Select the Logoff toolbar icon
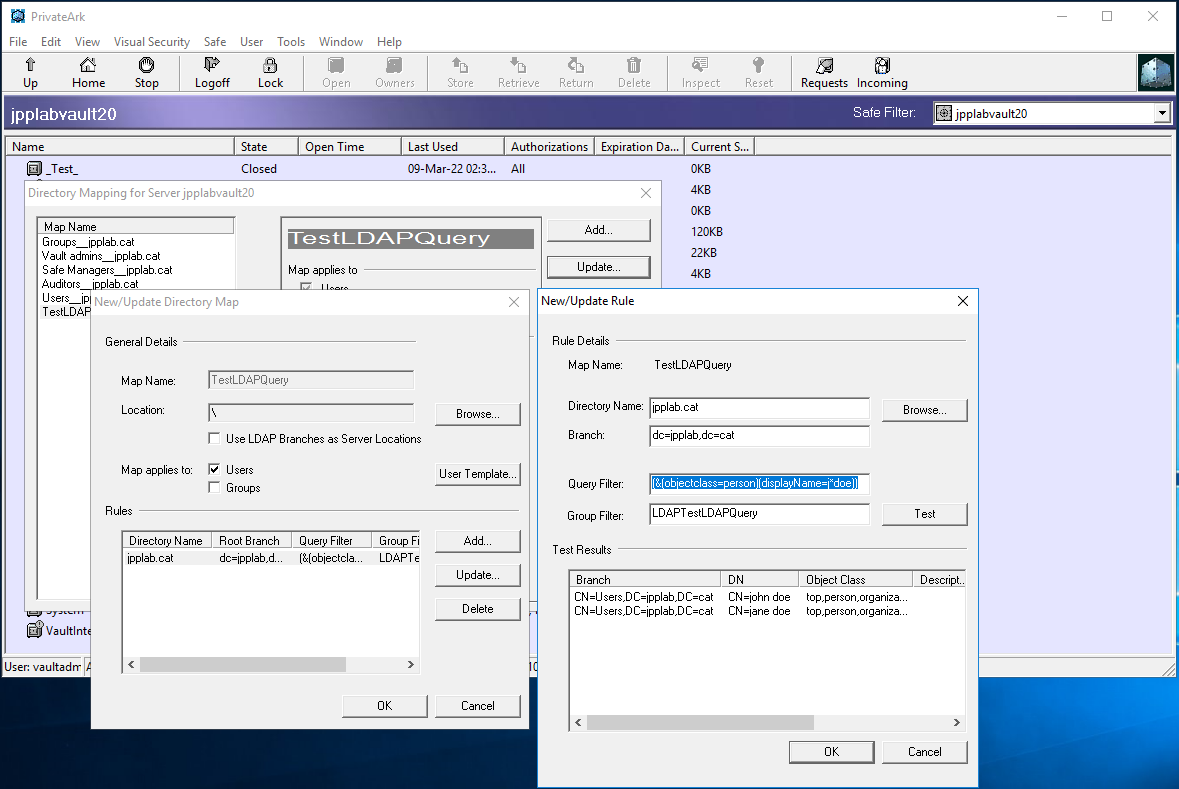Viewport: 1179px width, 789px height. pyautogui.click(x=211, y=71)
